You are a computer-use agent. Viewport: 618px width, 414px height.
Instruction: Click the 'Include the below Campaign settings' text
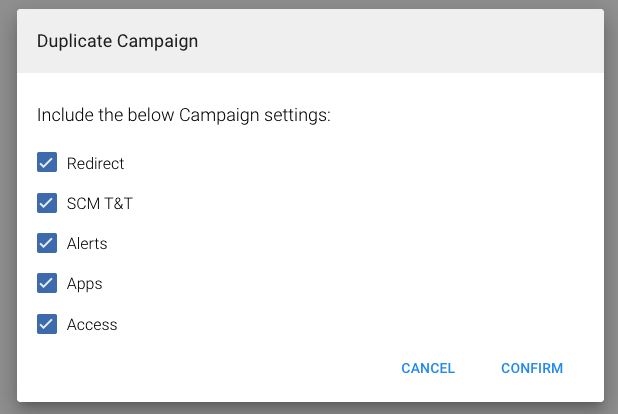tap(183, 115)
